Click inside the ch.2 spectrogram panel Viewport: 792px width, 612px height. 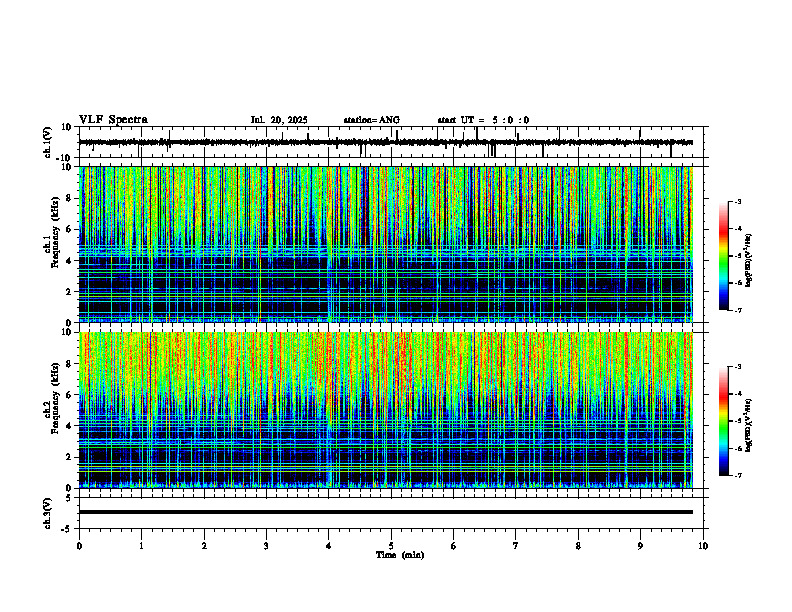click(386, 410)
